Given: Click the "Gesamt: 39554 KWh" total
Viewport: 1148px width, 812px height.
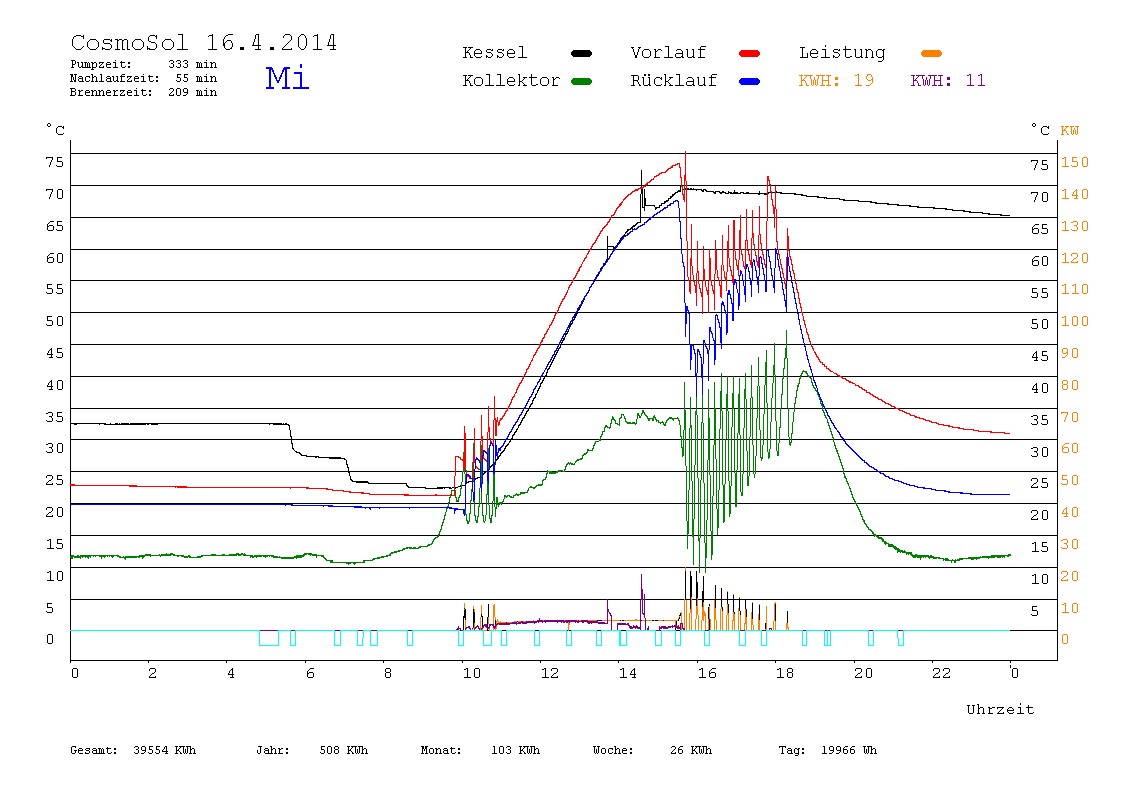Looking at the screenshot, I should [x=133, y=750].
